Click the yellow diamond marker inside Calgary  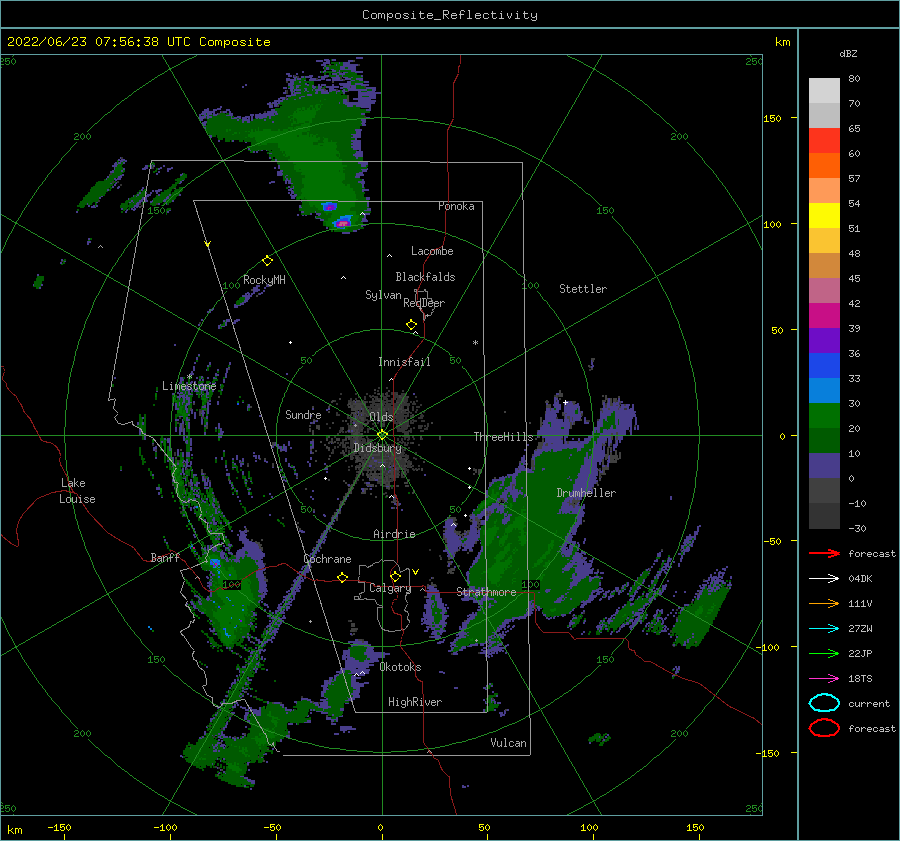click(395, 576)
